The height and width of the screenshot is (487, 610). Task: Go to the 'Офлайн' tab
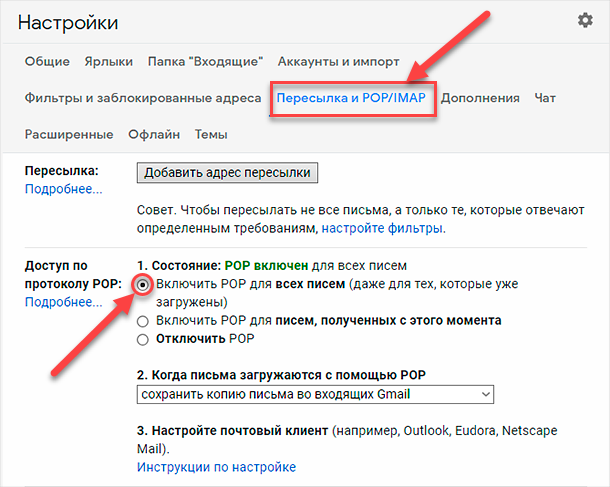154,135
